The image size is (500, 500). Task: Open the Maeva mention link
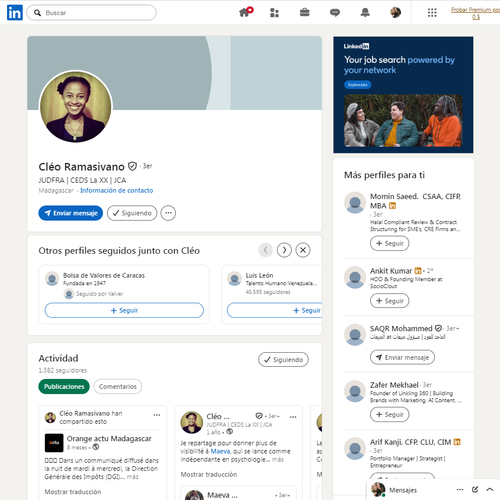coord(220,451)
